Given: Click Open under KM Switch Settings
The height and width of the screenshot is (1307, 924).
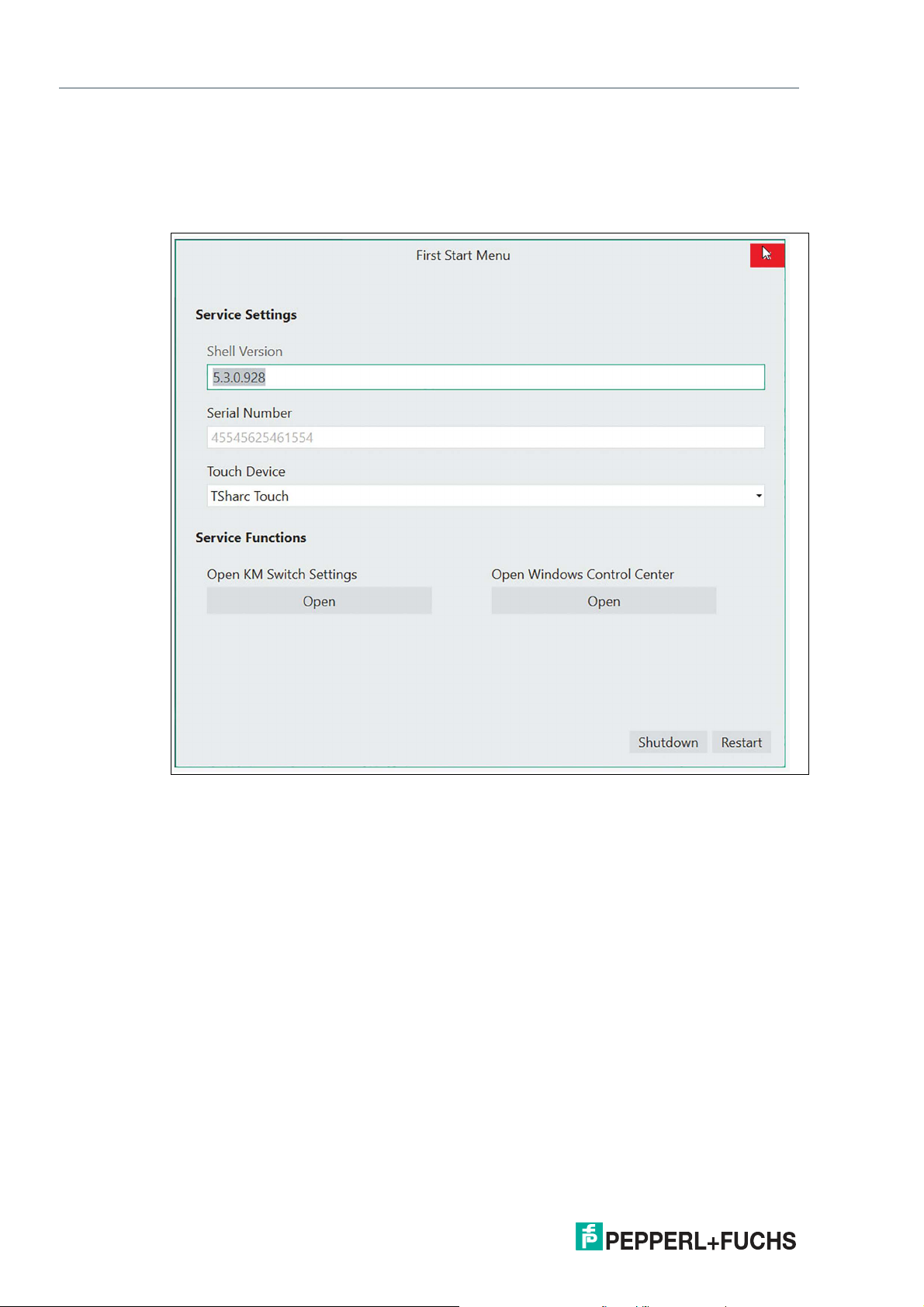Looking at the screenshot, I should 319,601.
